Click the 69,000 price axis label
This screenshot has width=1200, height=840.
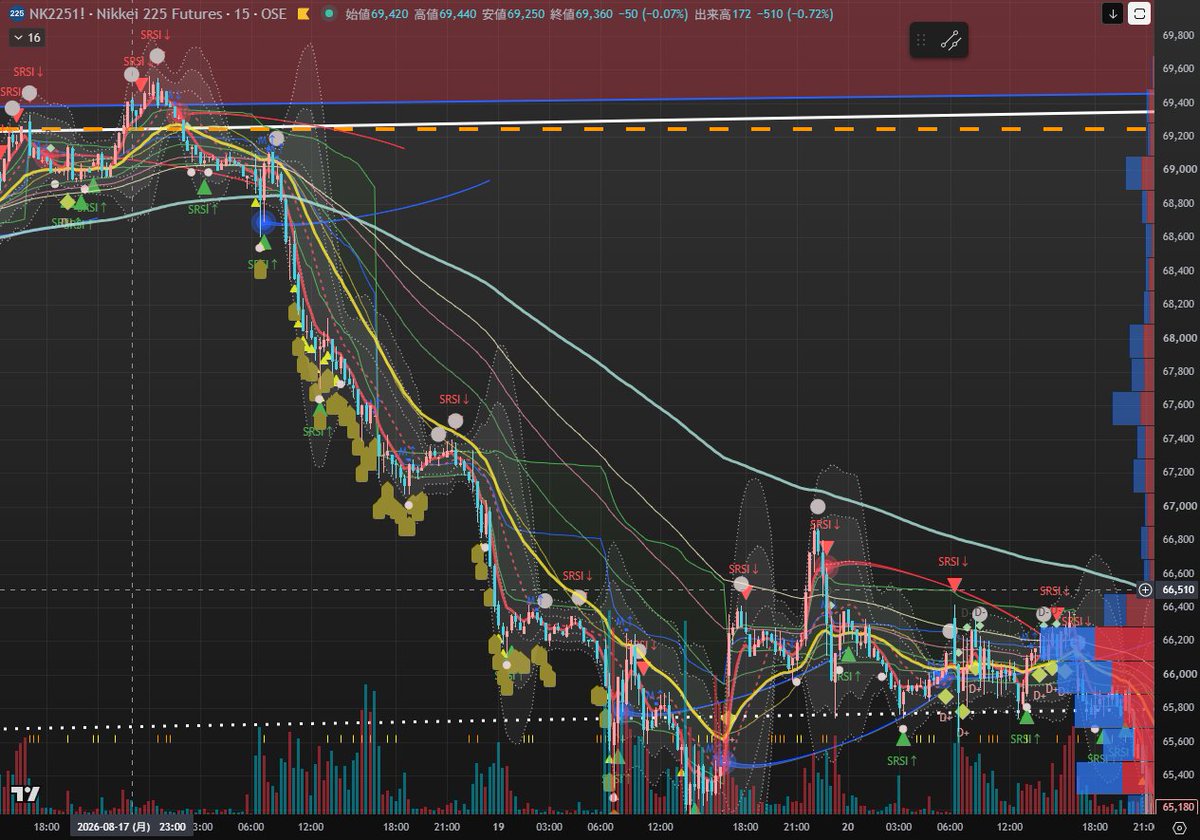click(1180, 170)
